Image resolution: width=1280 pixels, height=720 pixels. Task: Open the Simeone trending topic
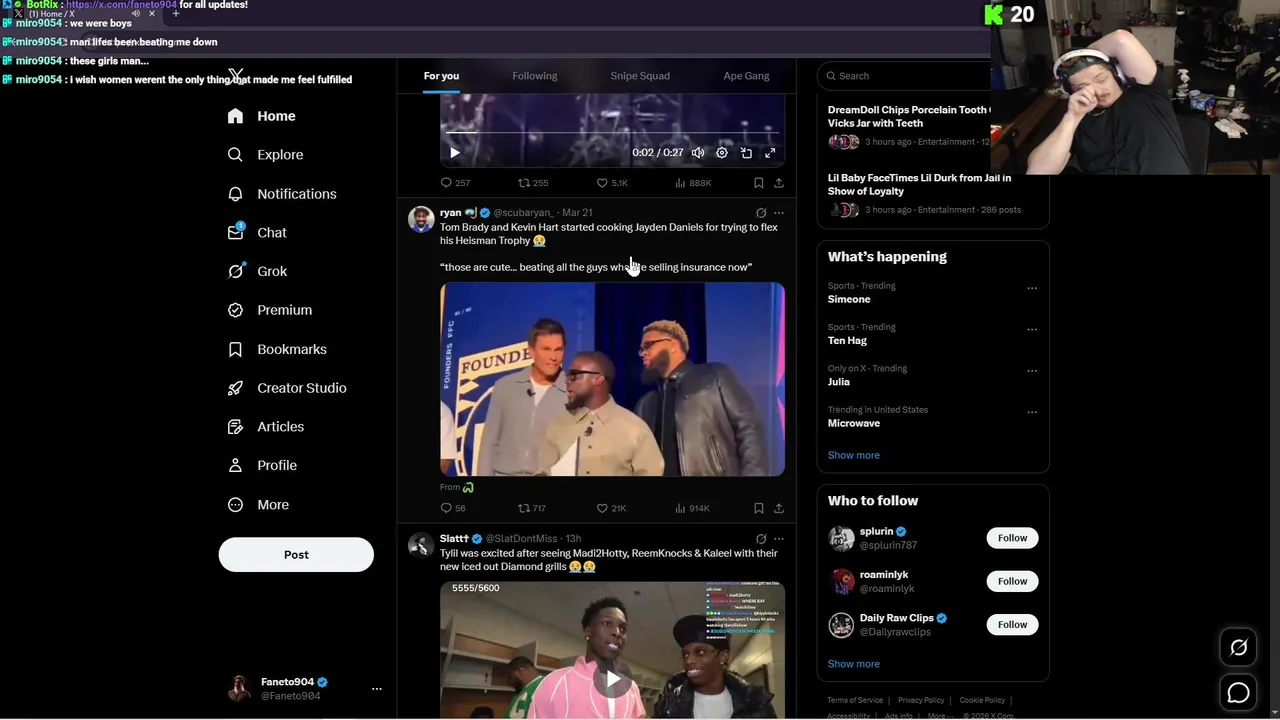(x=849, y=299)
